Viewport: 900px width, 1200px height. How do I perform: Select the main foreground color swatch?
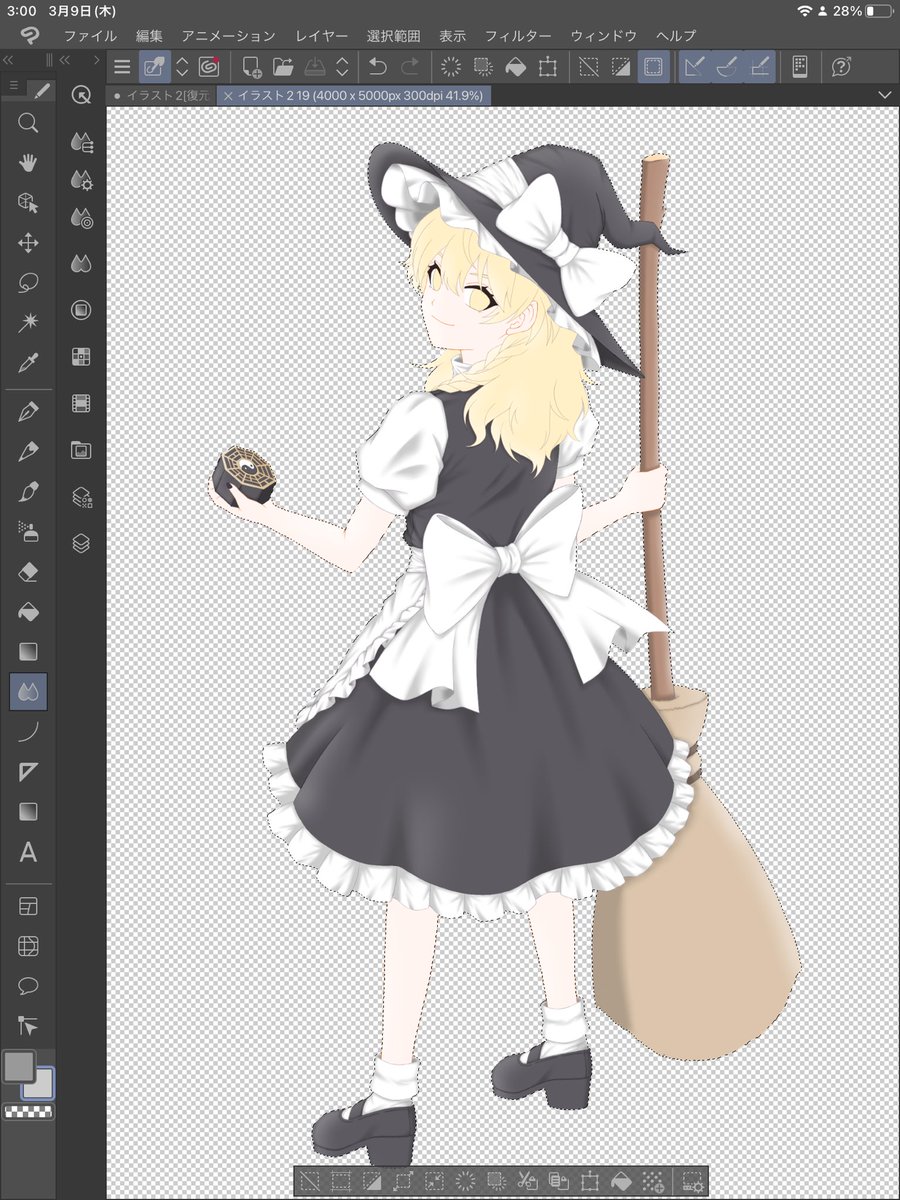point(19,1066)
